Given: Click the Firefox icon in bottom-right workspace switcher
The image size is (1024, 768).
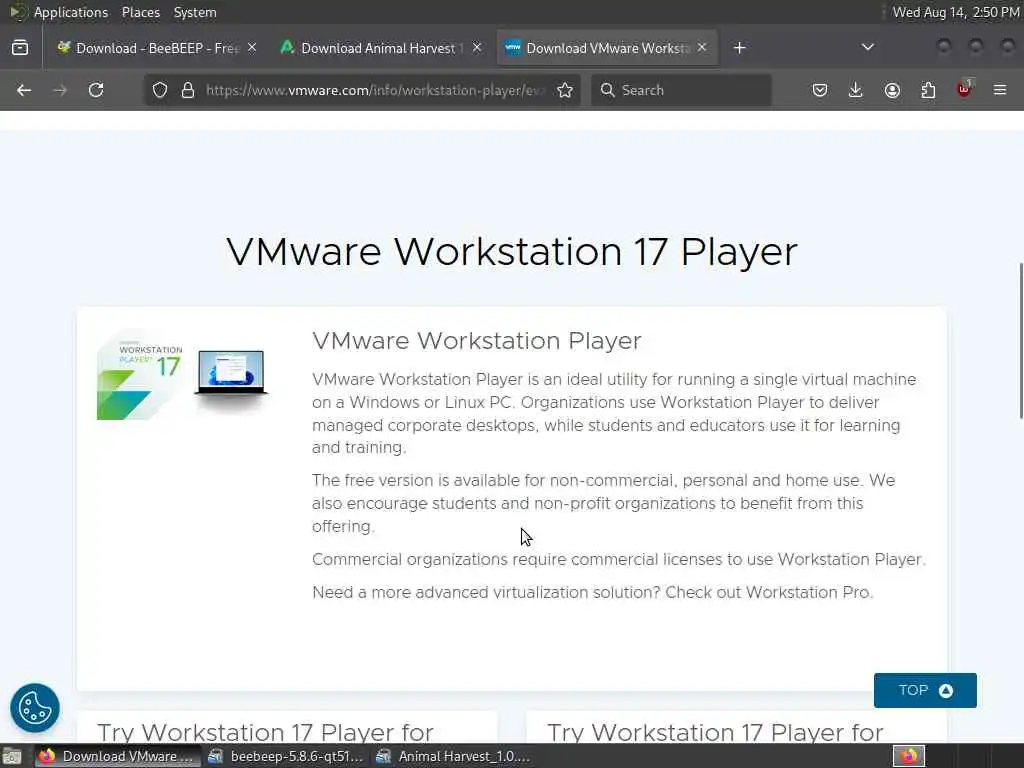Looking at the screenshot, I should pos(909,756).
